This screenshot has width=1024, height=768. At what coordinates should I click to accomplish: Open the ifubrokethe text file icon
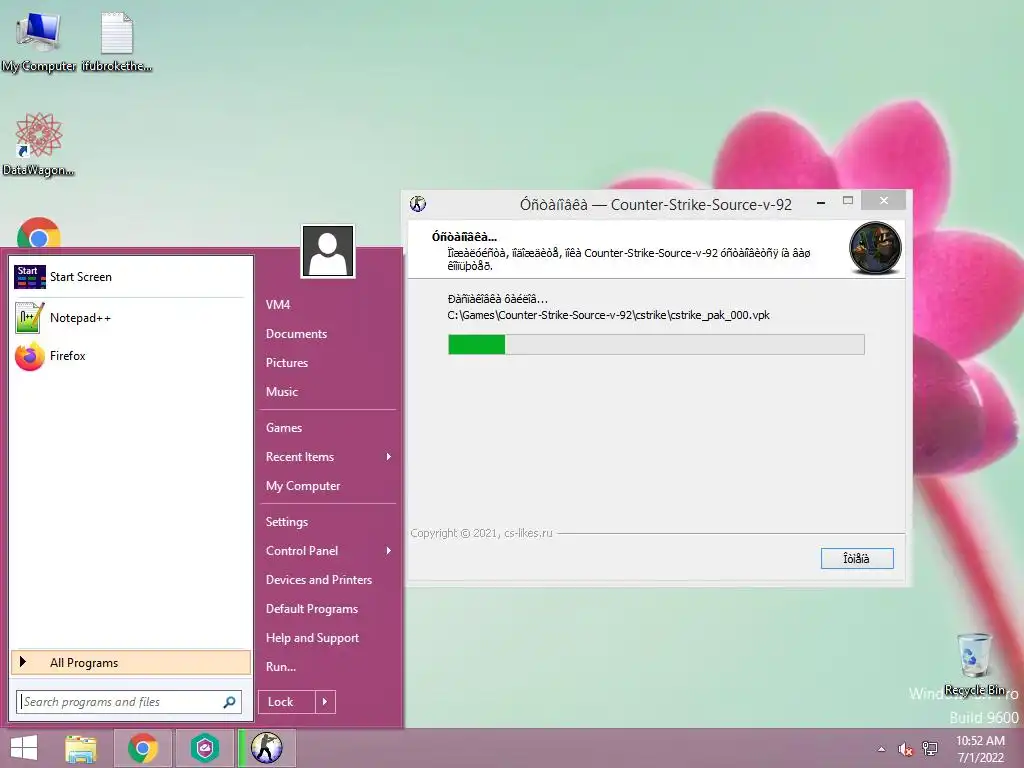[x=117, y=42]
